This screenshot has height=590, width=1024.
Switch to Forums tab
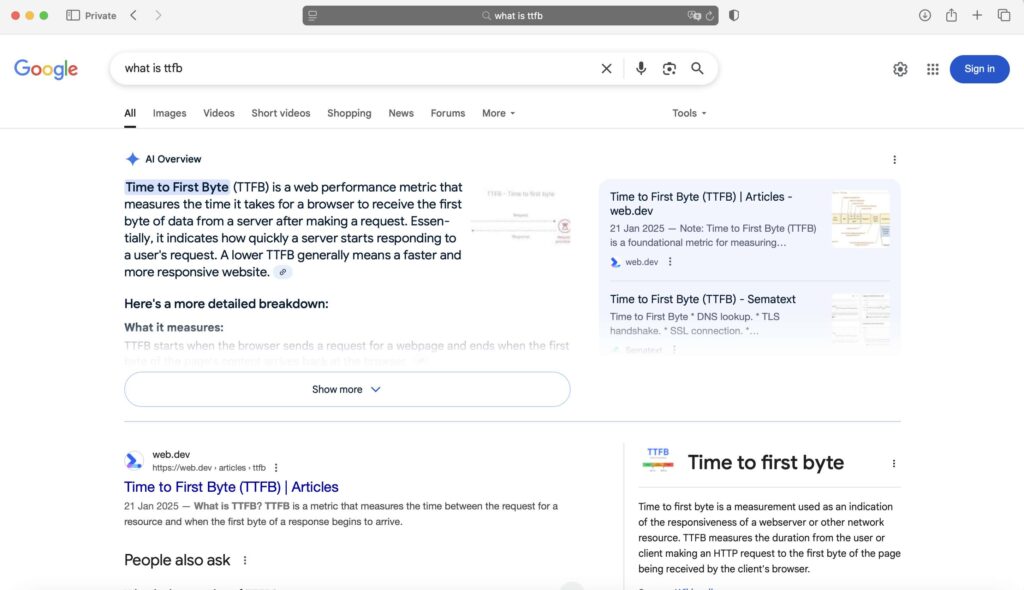447,113
